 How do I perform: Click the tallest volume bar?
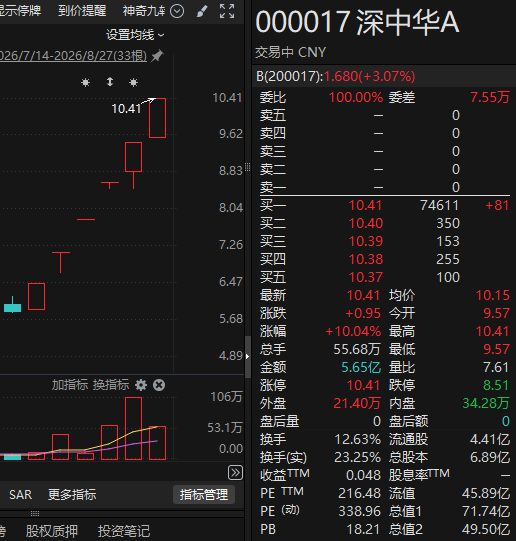[x=133, y=429]
